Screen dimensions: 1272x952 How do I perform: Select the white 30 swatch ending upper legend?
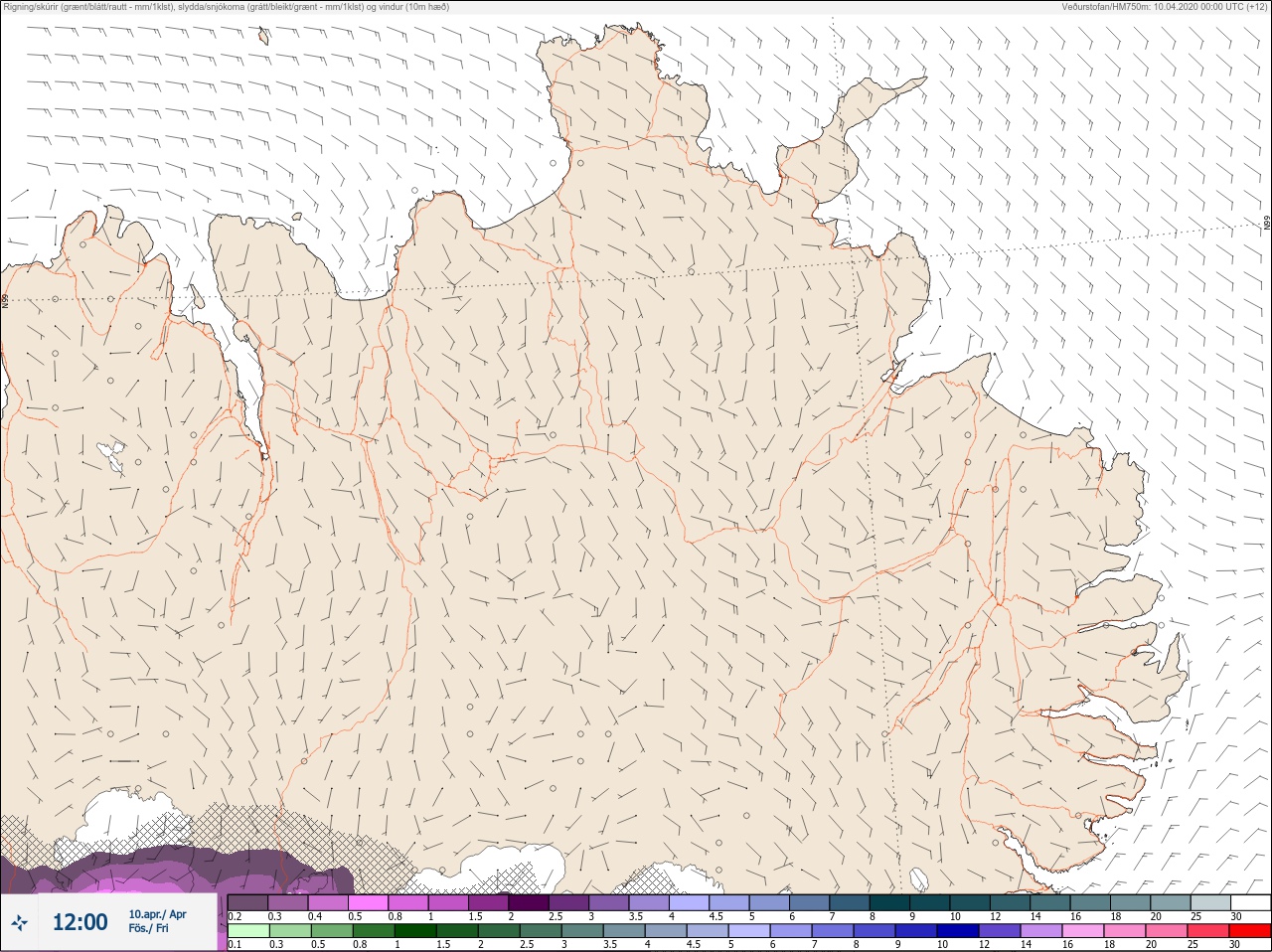pyautogui.click(x=1250, y=902)
